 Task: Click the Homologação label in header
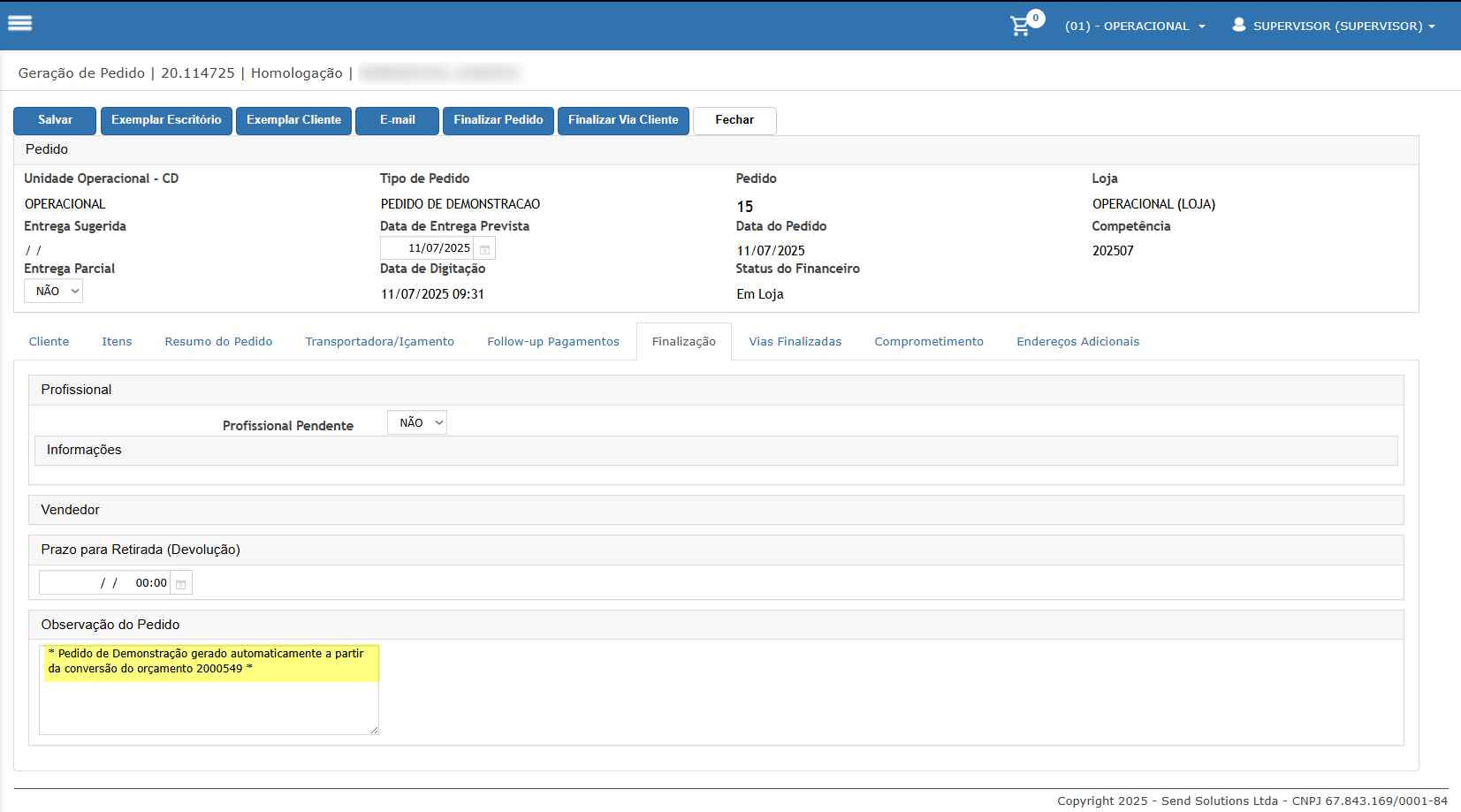click(297, 73)
